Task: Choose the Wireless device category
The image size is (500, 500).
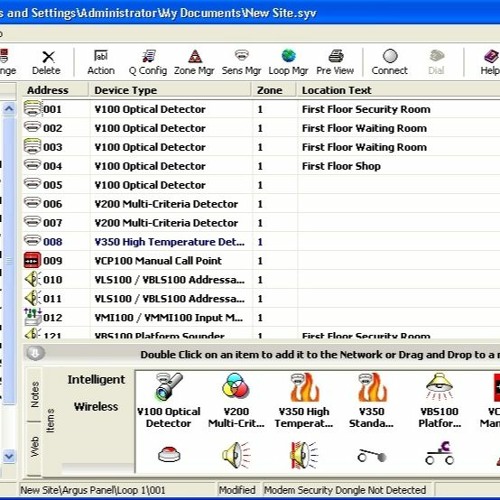Action: [96, 406]
